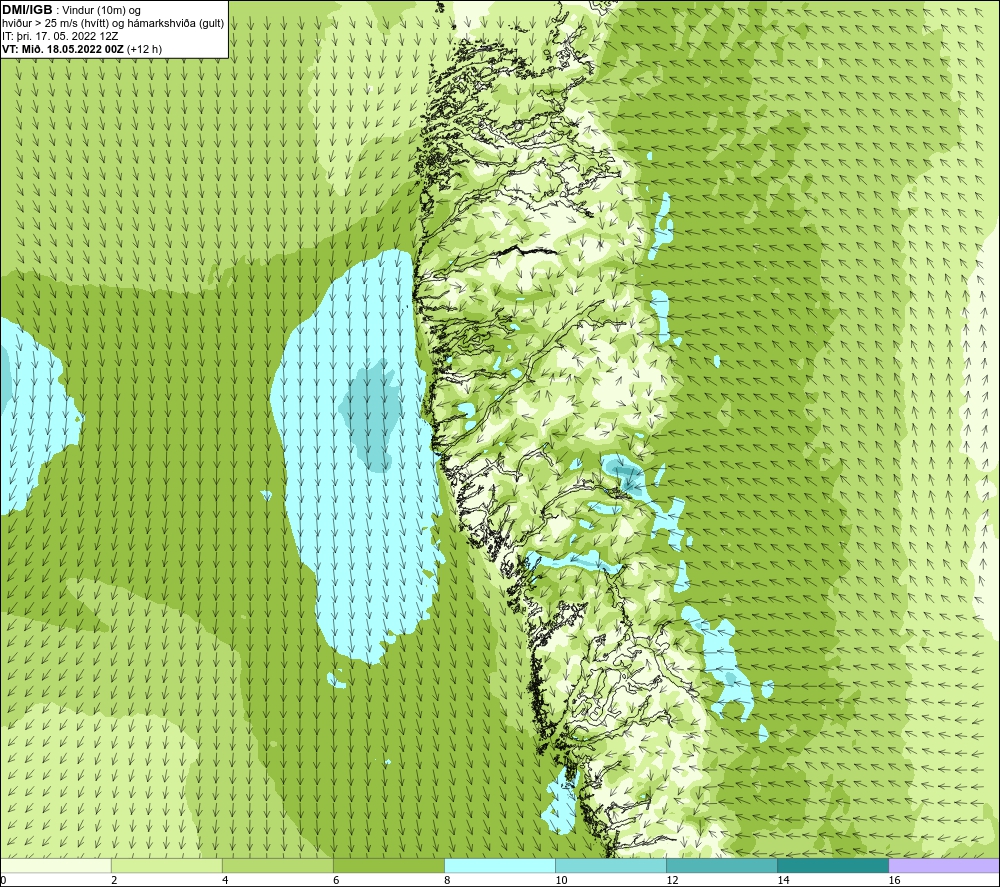Click the 'Vindur (10m) og' label
The image size is (1000, 887).
coord(101,11)
